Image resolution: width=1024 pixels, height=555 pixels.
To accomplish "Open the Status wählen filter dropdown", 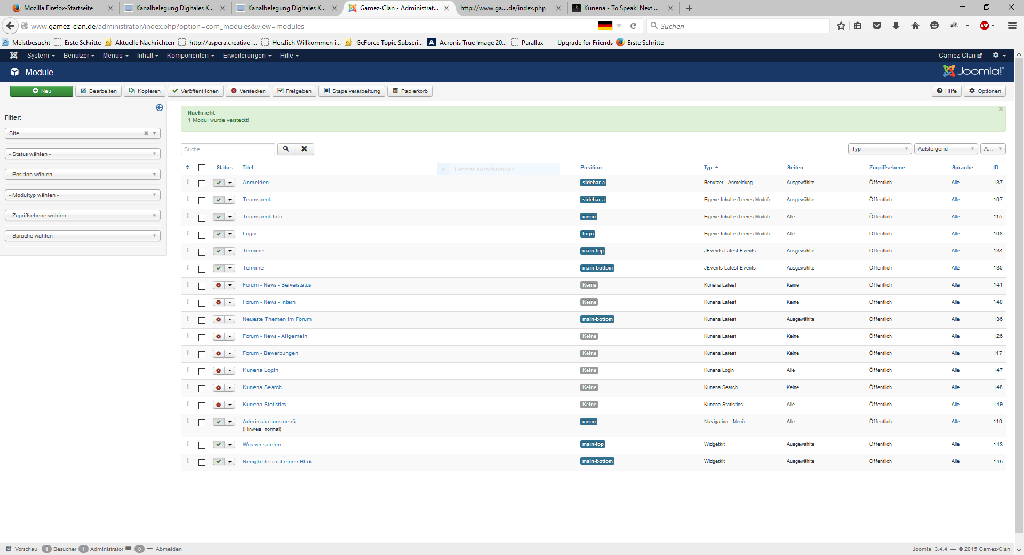I will pyautogui.click(x=82, y=153).
